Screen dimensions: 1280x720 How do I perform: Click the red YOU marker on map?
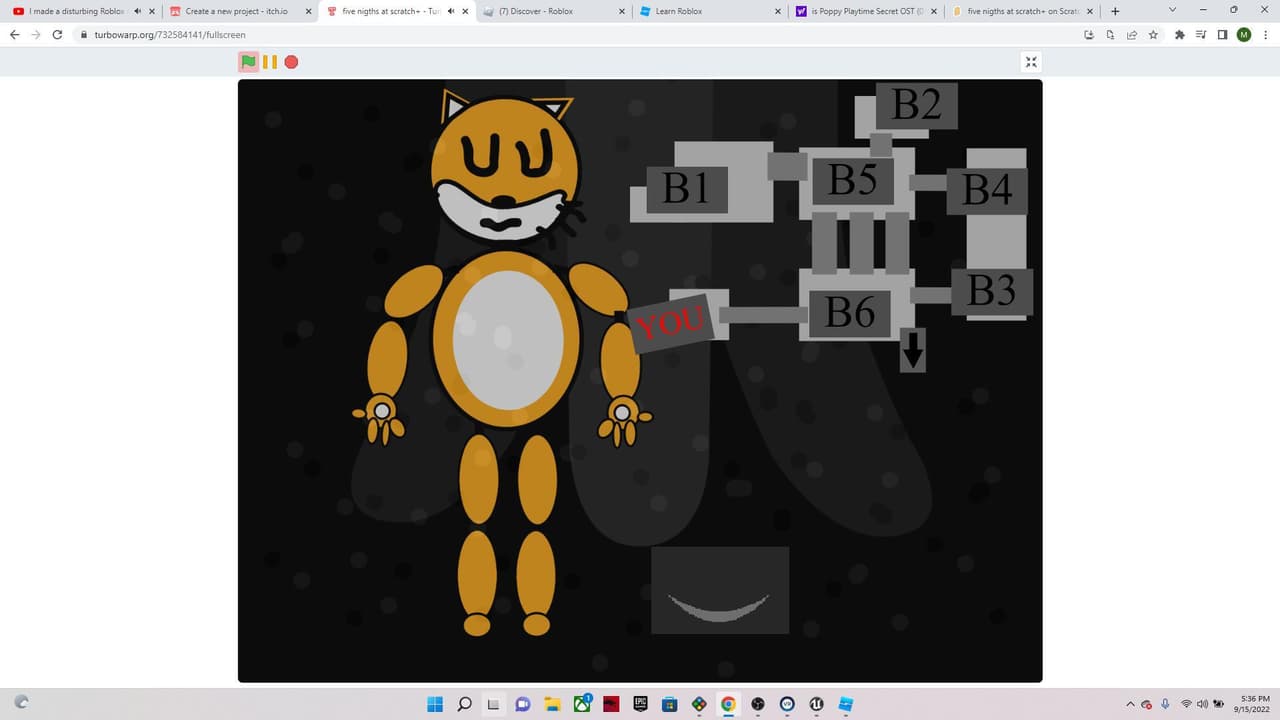pos(672,323)
